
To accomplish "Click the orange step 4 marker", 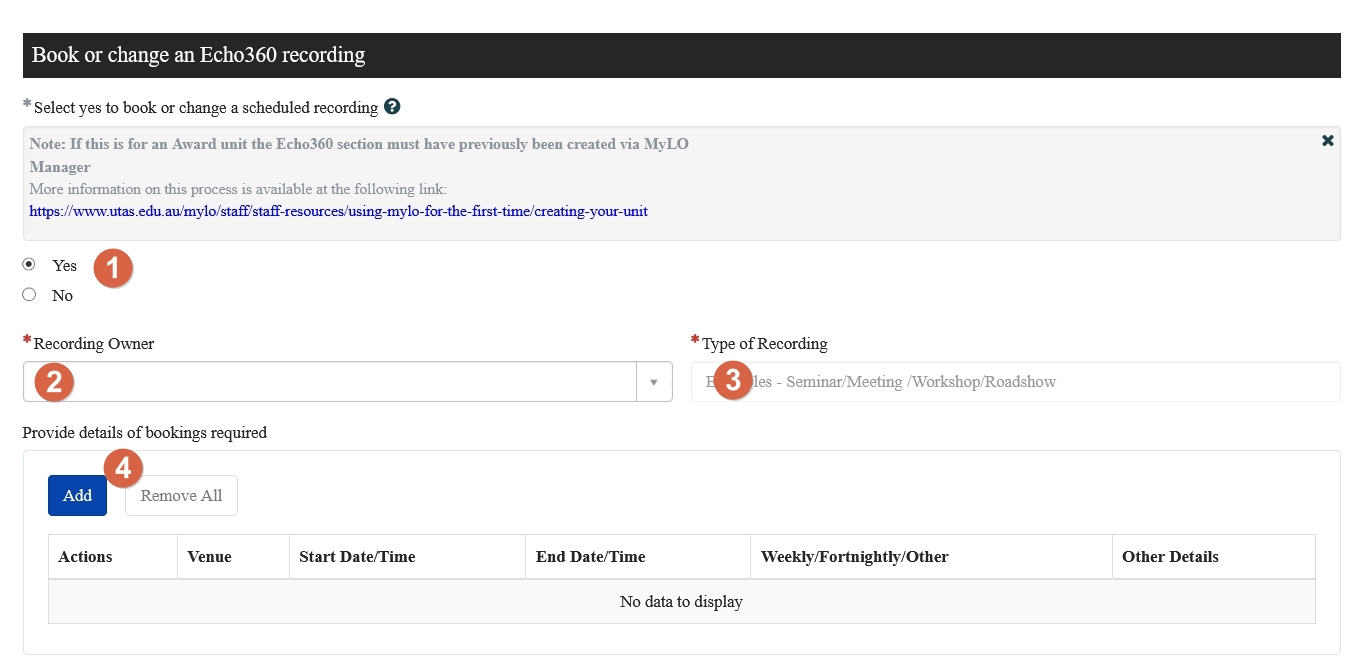I will (123, 467).
